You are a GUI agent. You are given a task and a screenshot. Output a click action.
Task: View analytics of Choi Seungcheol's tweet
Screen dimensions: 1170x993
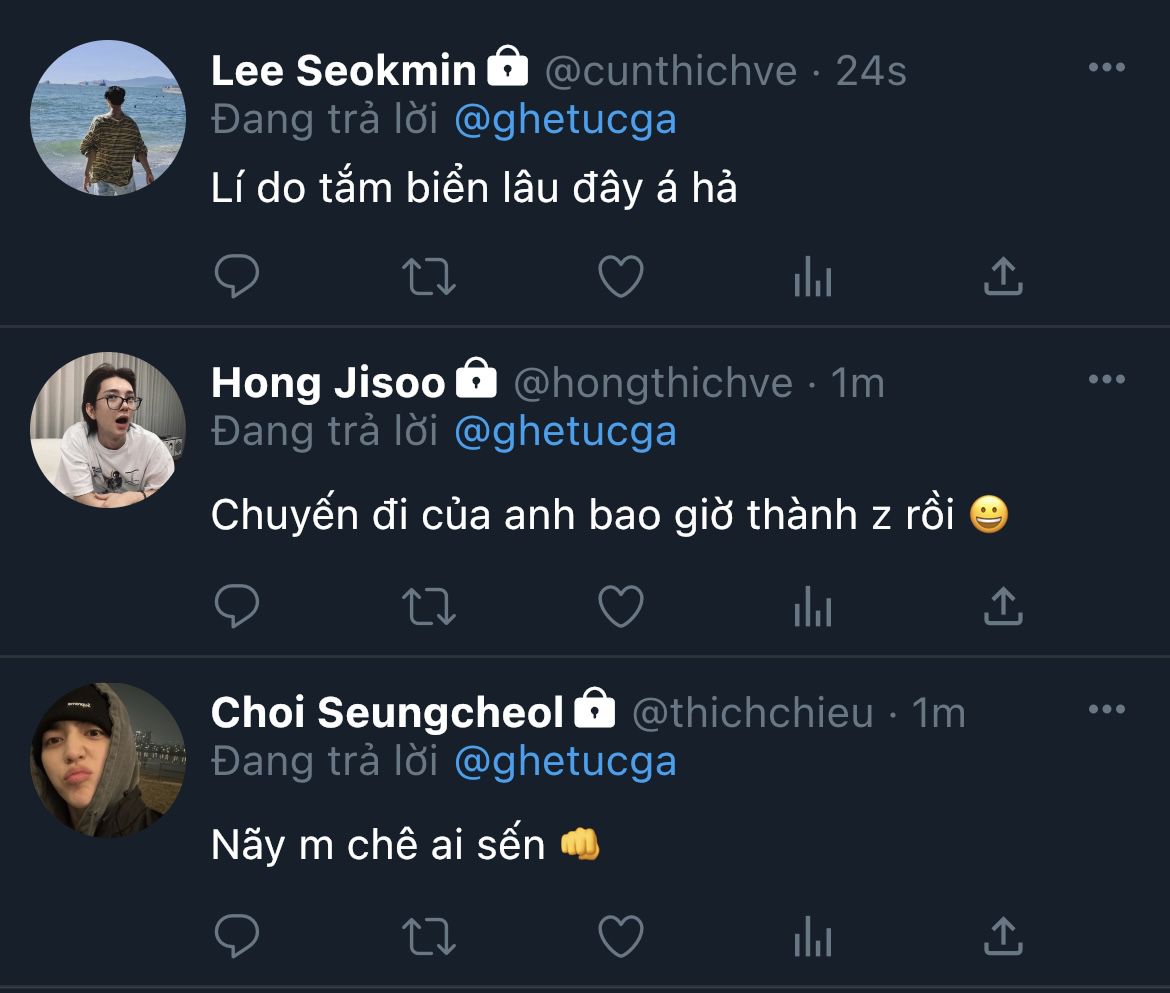pyautogui.click(x=812, y=937)
